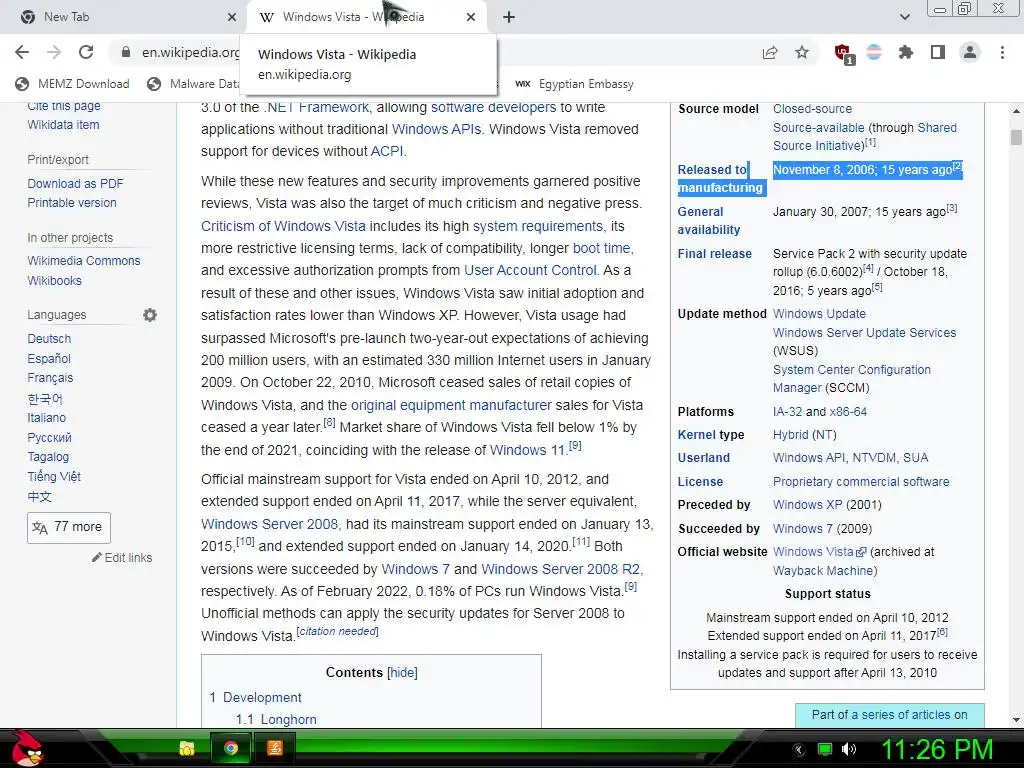This screenshot has height=768, width=1024.
Task: Click the Chrome taskbar icon
Action: coord(231,748)
